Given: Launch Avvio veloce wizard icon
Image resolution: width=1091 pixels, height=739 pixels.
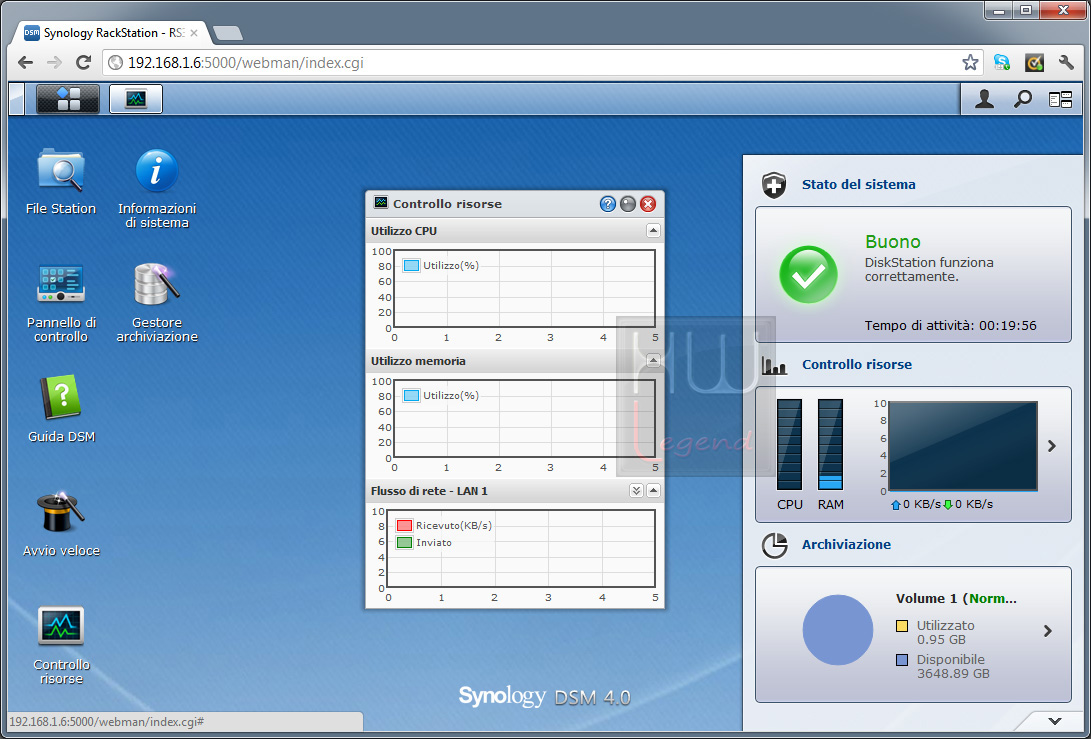Looking at the screenshot, I should coord(61,523).
